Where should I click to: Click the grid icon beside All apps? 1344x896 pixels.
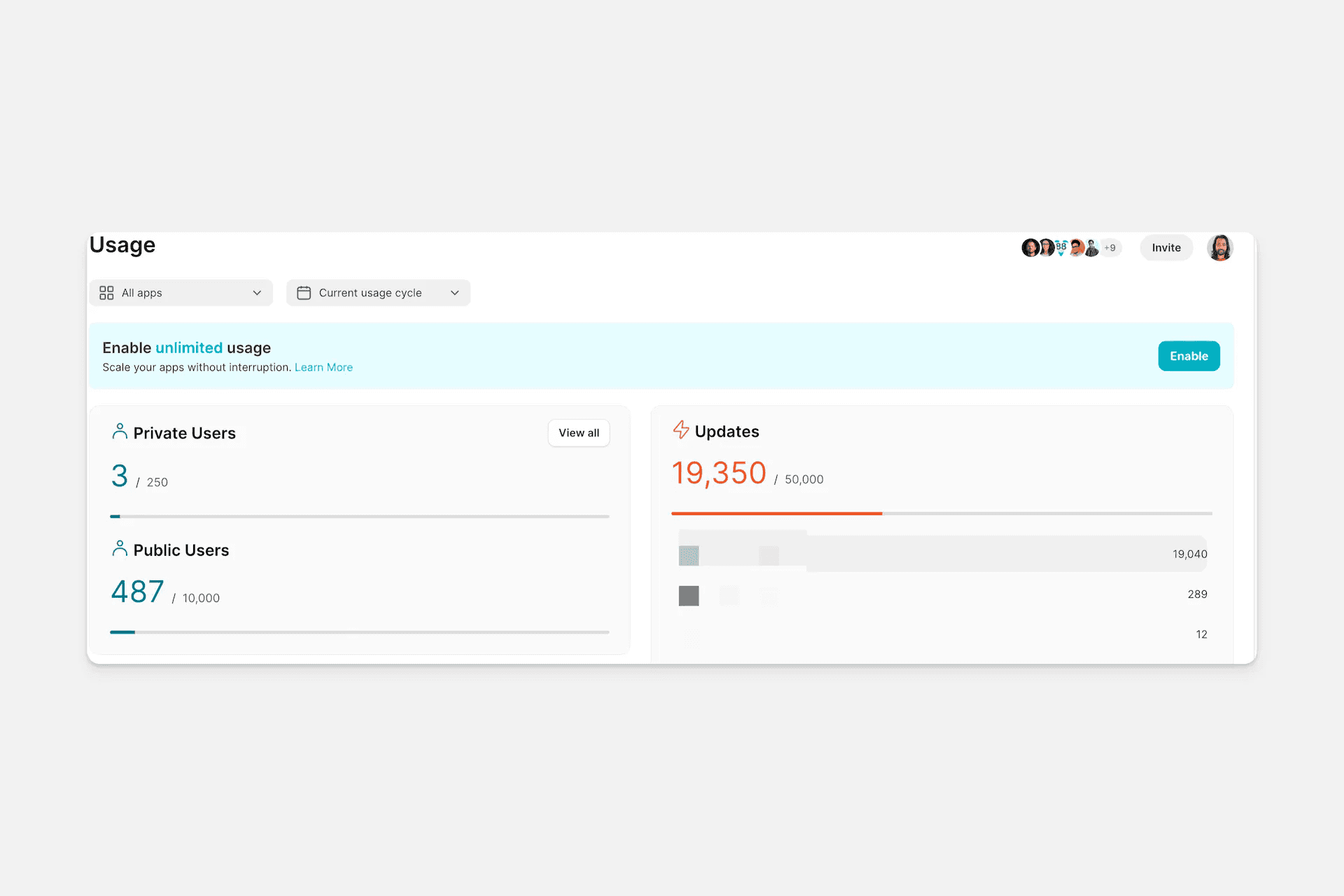tap(106, 293)
